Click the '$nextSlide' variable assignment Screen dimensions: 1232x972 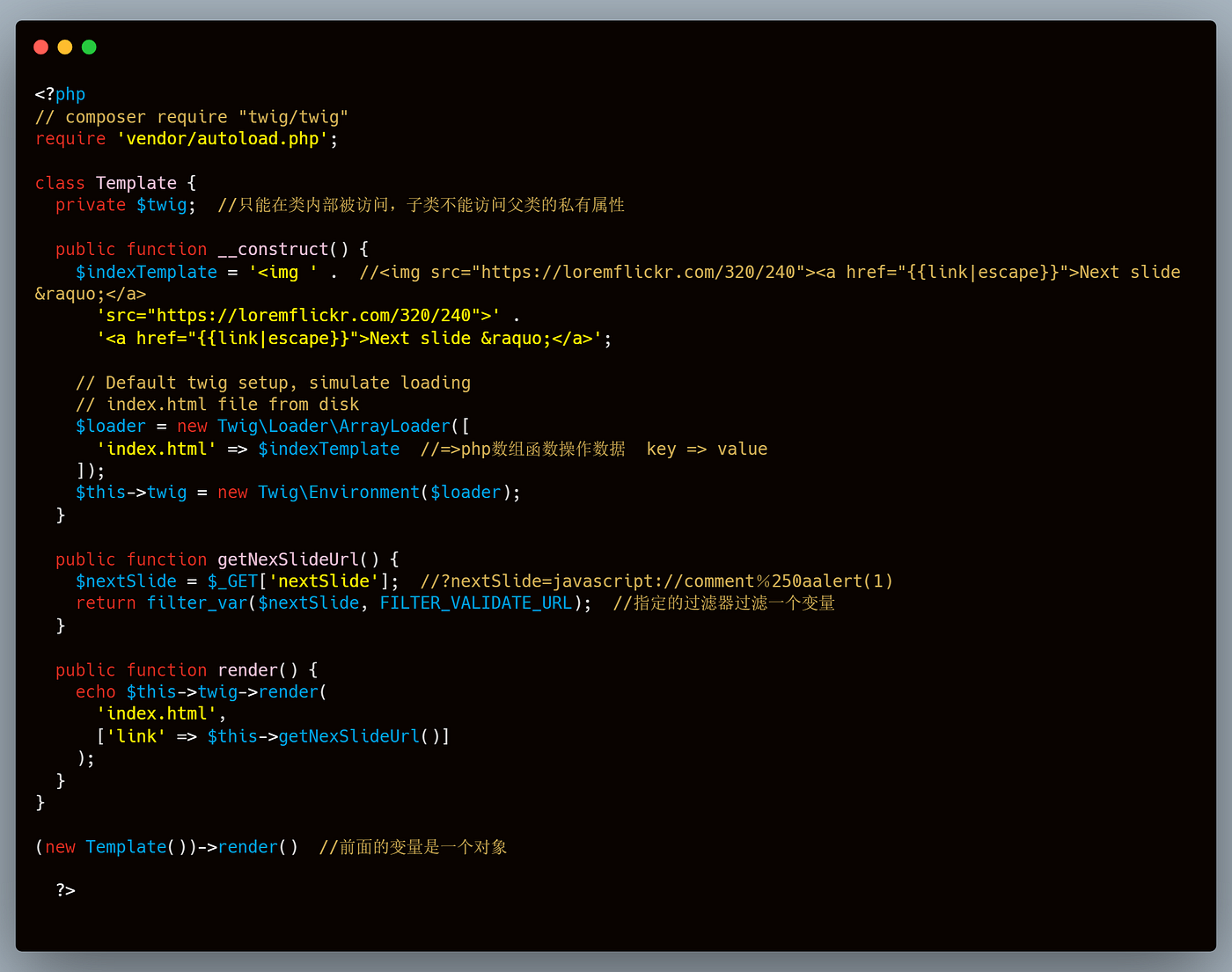pos(126,581)
